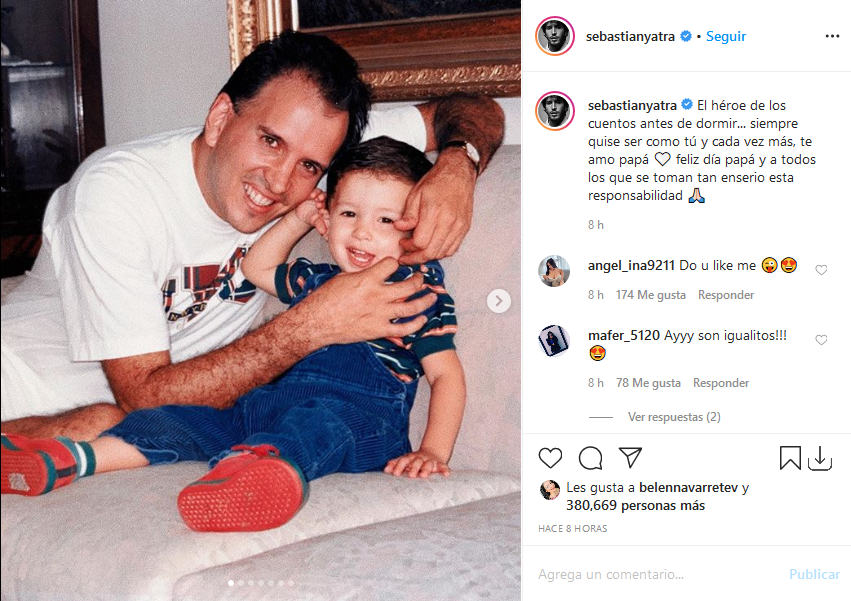Viewport: 851px width, 601px height.
Task: Expand Ver respuestas (2) replies
Action: point(674,417)
